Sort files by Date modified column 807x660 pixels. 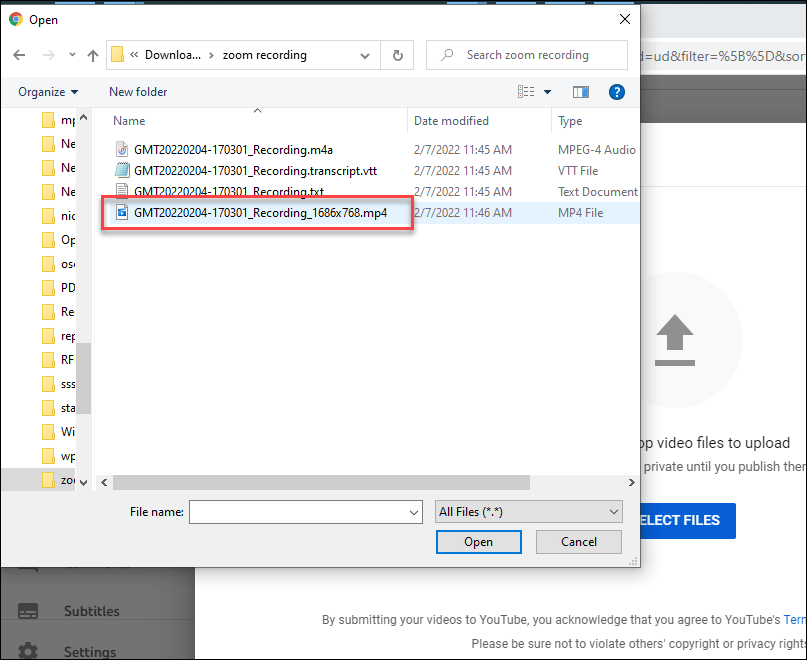[x=451, y=121]
